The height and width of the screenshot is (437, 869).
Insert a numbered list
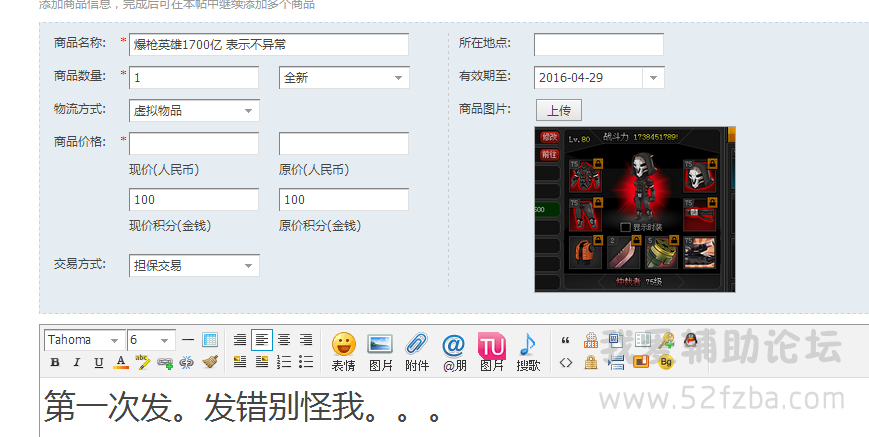click(x=284, y=362)
